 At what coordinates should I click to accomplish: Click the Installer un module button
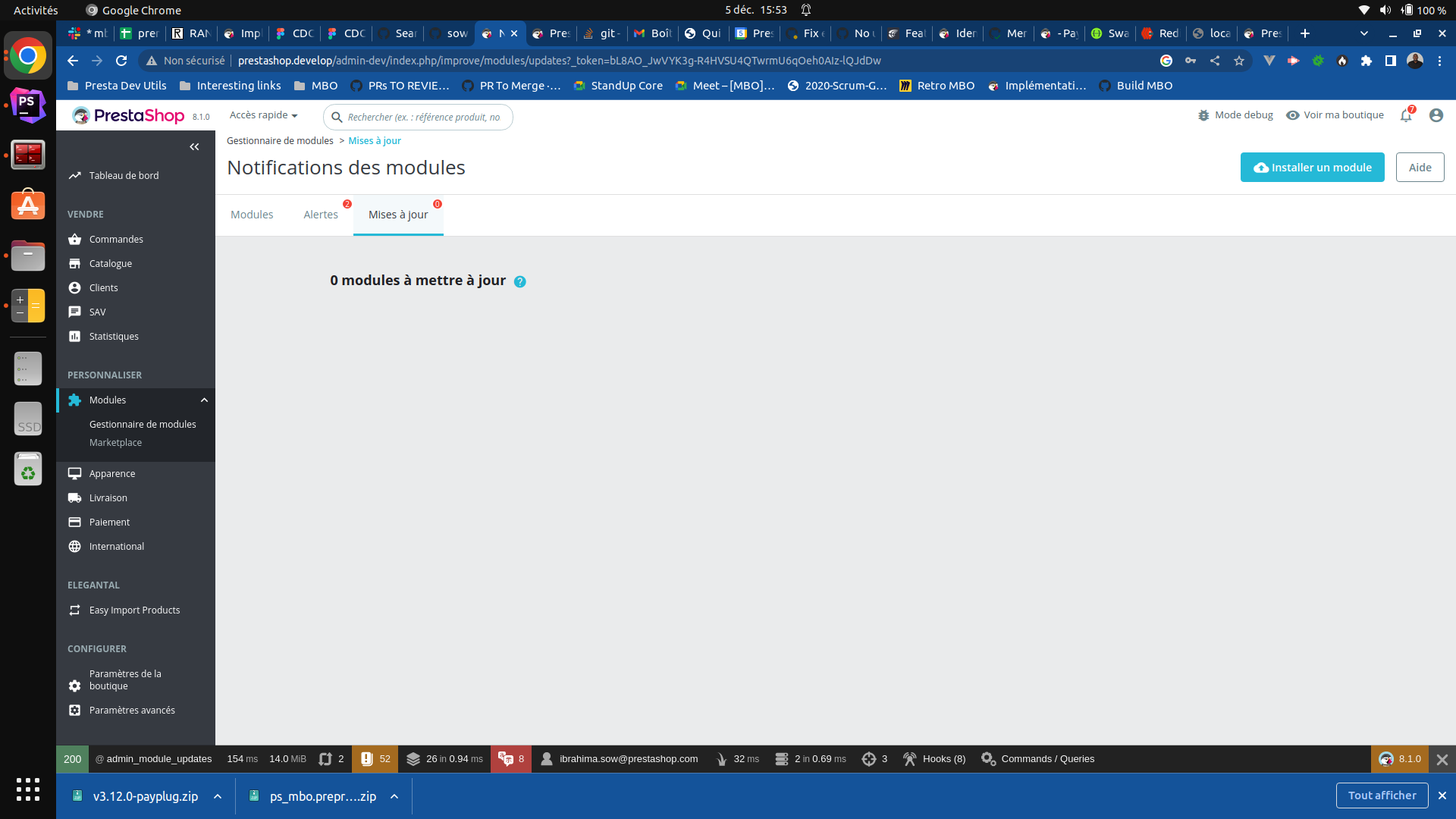point(1312,167)
